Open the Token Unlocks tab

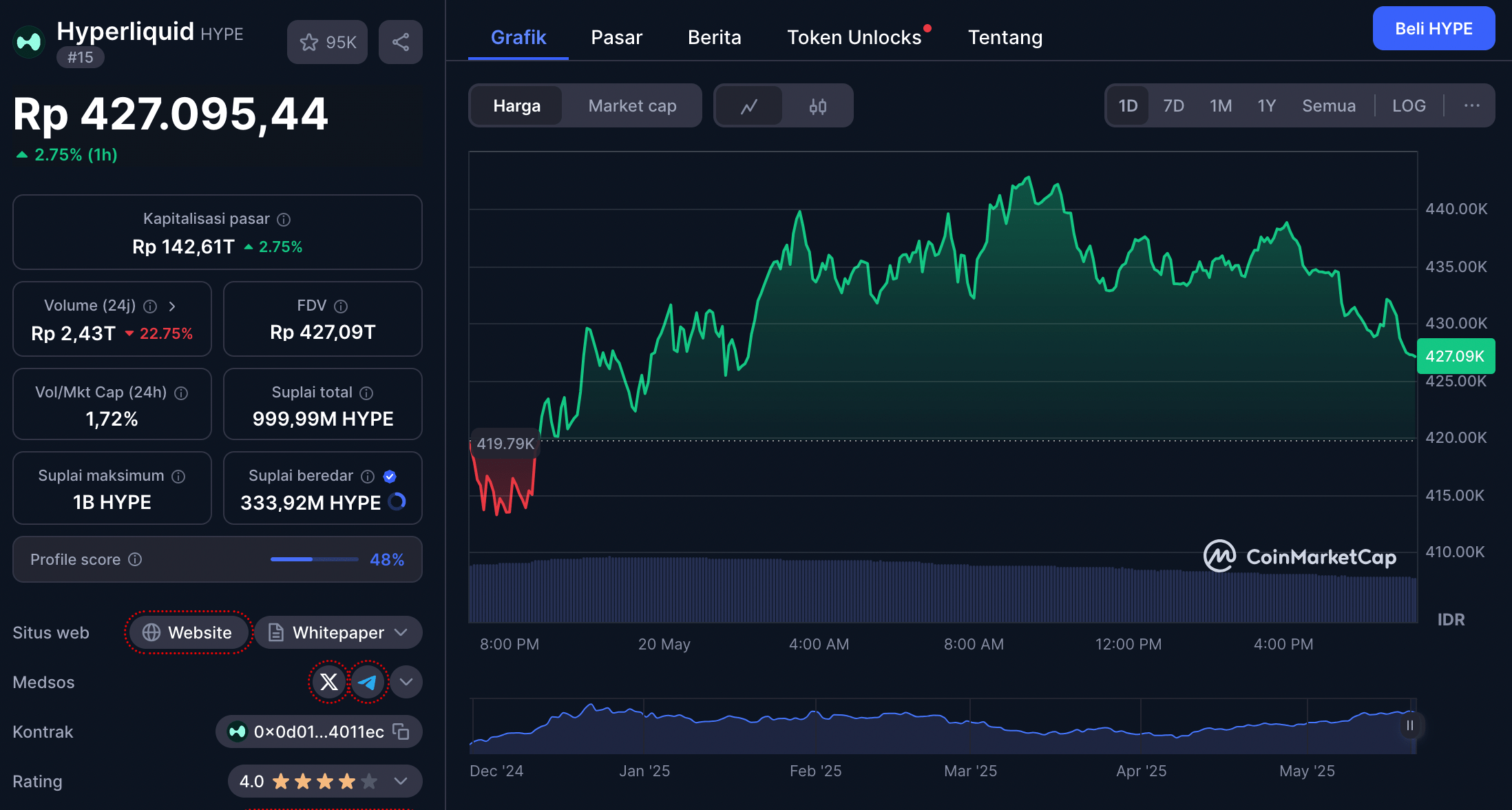854,37
